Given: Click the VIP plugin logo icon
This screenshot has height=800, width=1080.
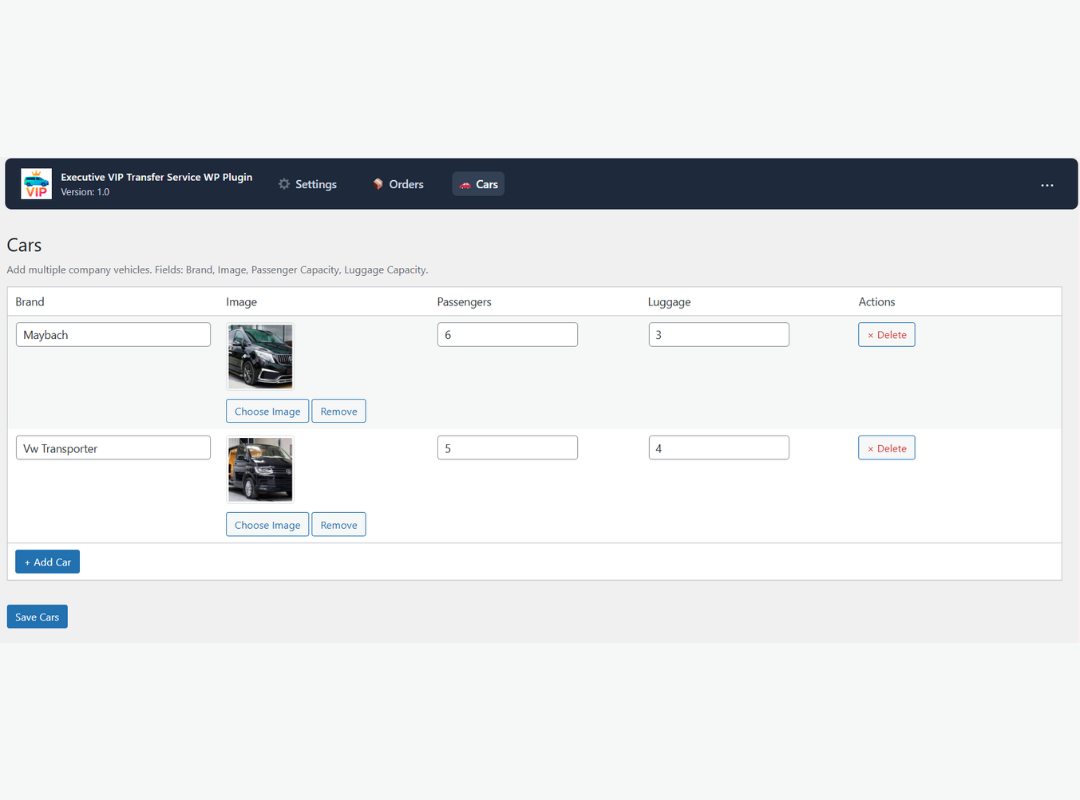Looking at the screenshot, I should point(36,183).
